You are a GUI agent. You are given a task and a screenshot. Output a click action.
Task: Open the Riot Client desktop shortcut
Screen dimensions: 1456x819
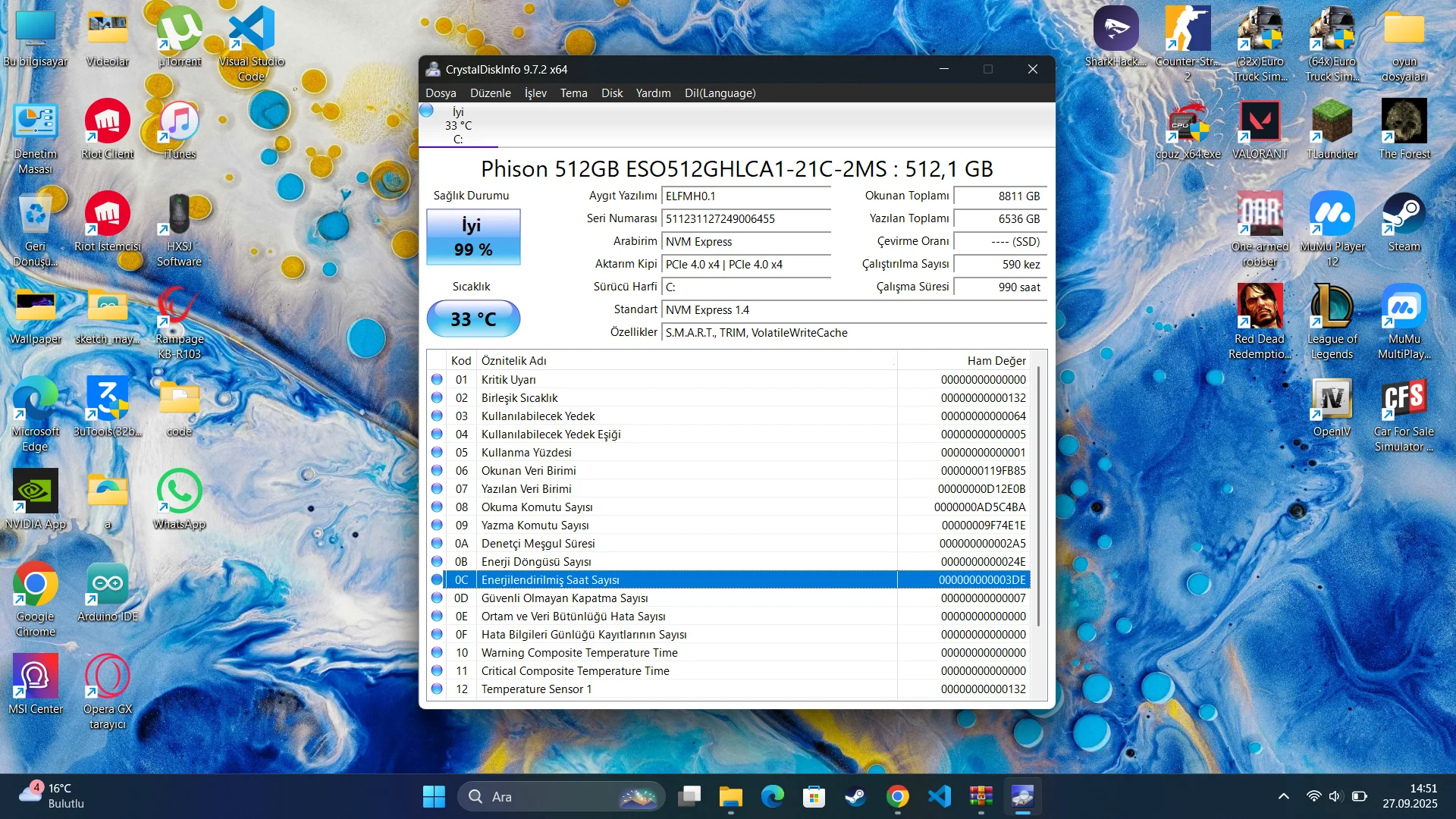[108, 130]
